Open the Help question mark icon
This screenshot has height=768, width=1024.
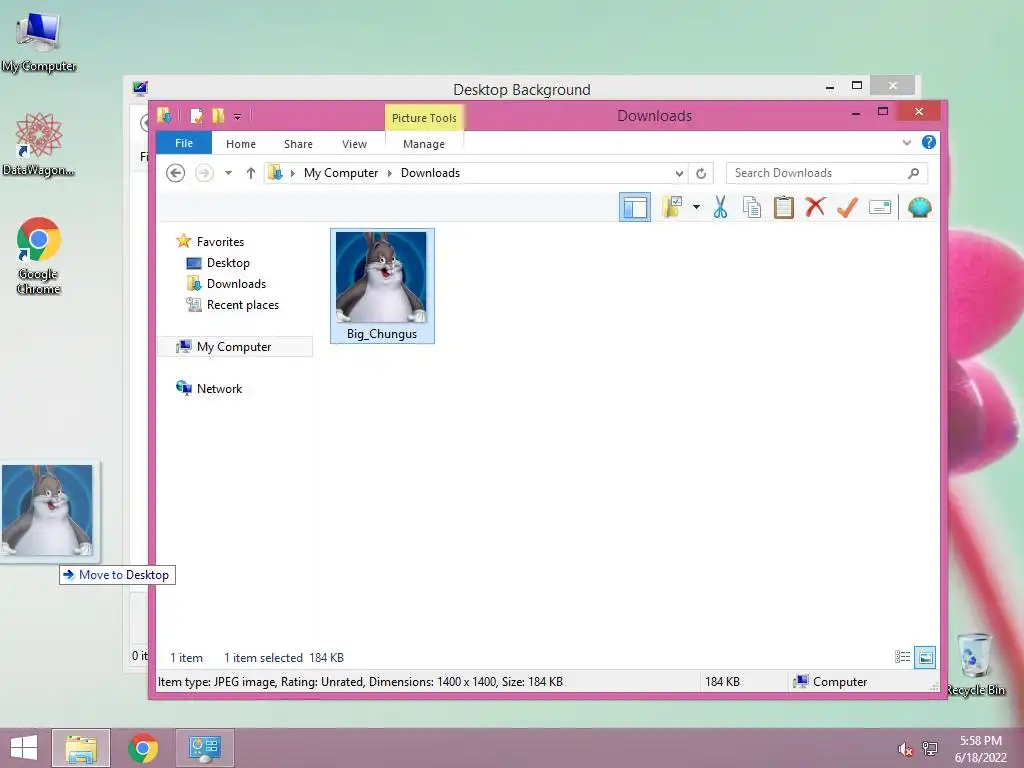(x=928, y=142)
